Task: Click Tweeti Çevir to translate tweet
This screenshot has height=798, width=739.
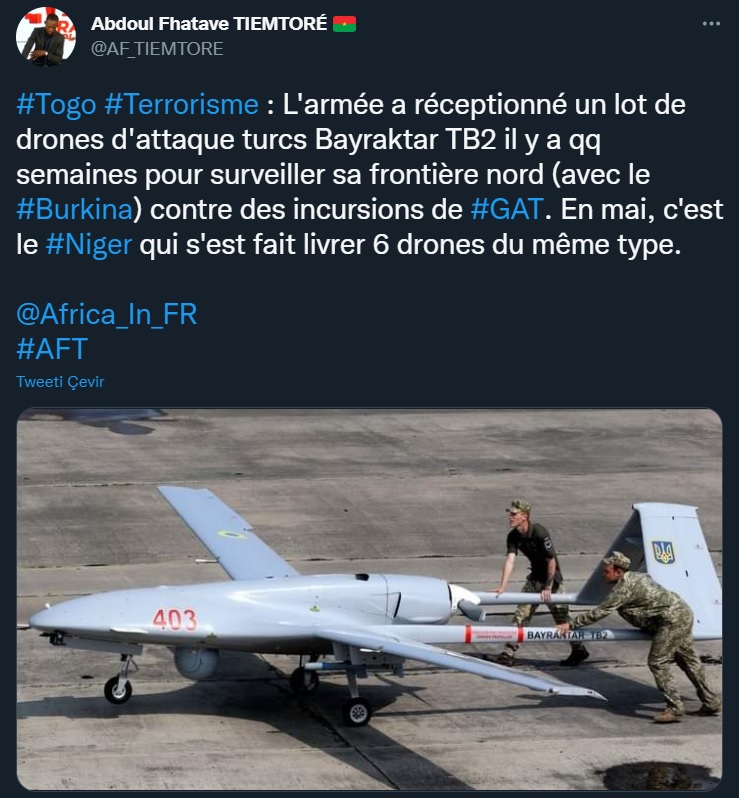Action: [60, 382]
